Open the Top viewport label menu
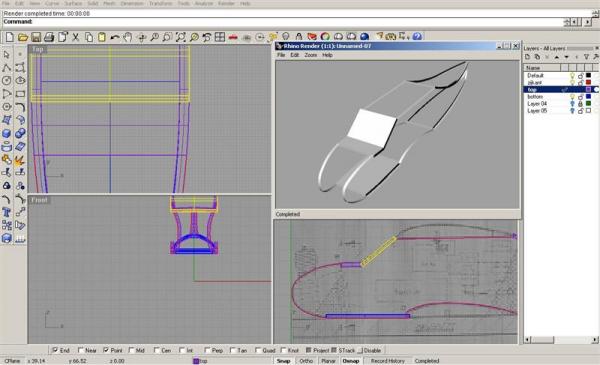The height and width of the screenshot is (365, 600). (x=38, y=49)
